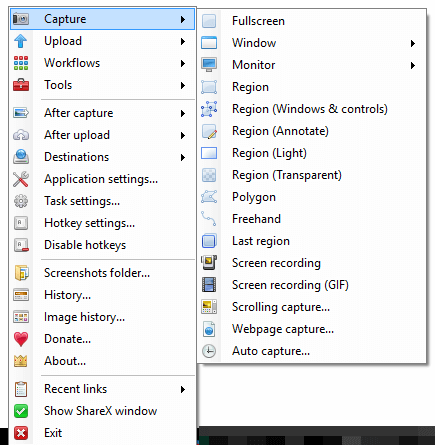Click the red X Exit icon
435x445 pixels.
pos(21,433)
